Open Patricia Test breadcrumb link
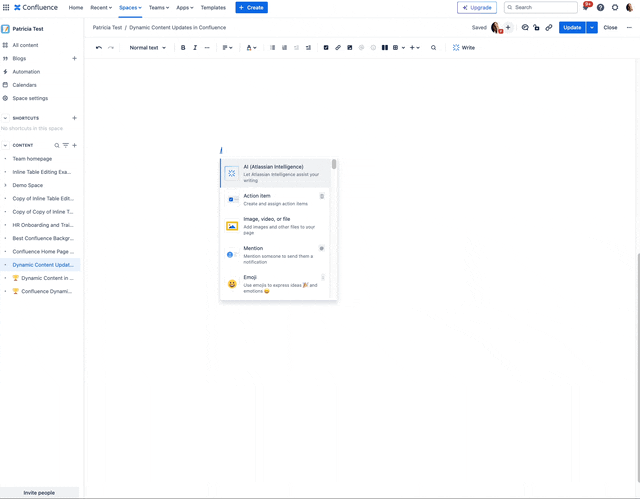This screenshot has width=640, height=499. click(x=107, y=27)
